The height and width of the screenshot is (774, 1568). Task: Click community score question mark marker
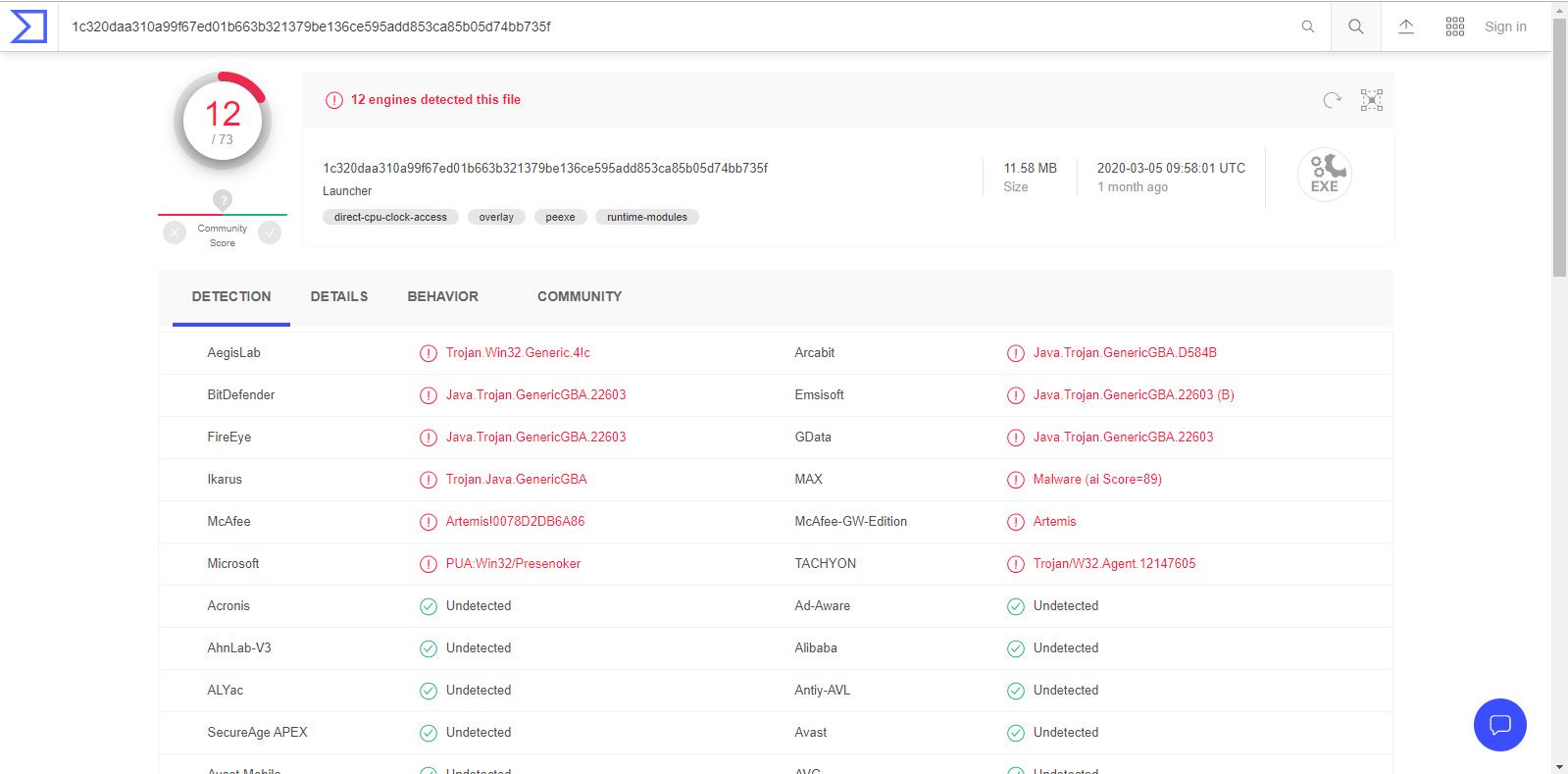[x=223, y=200]
